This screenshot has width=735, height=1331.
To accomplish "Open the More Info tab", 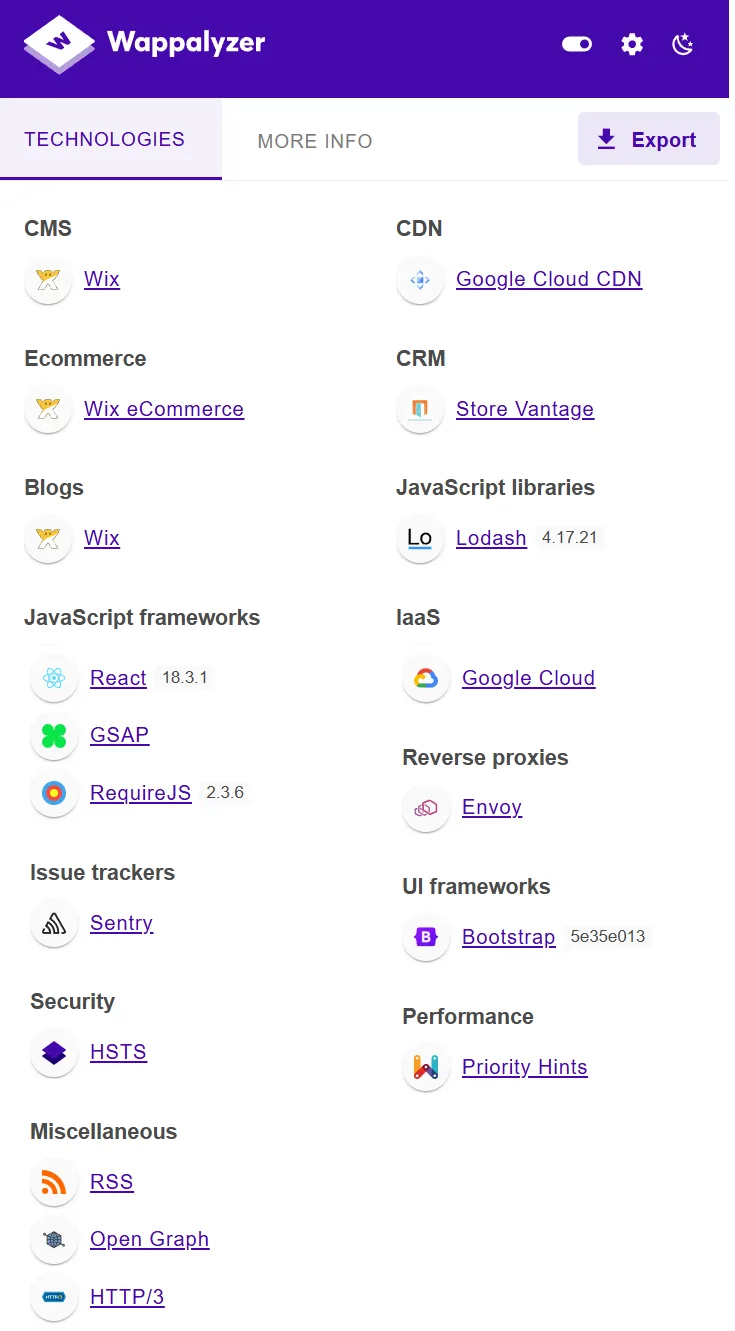I will pyautogui.click(x=315, y=141).
